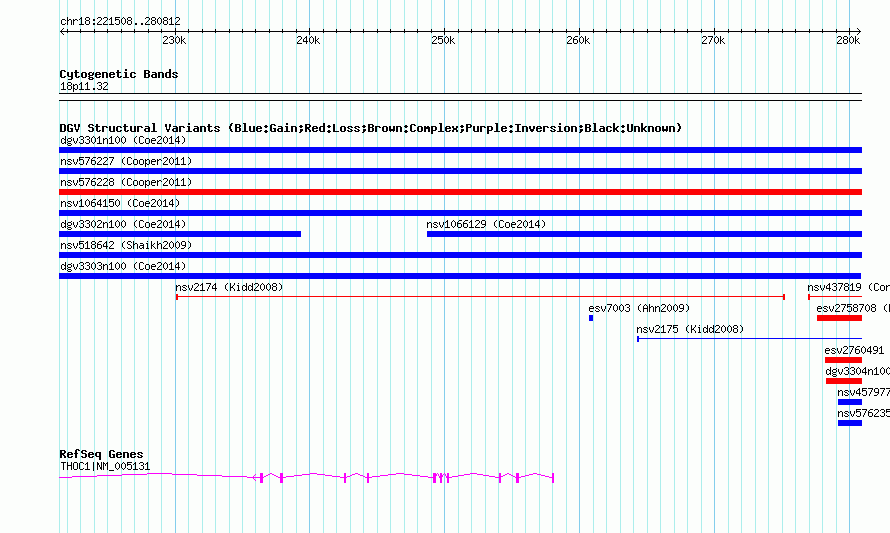This screenshot has width=890, height=533.
Task: Click the 270k ruler tick label
Action: pos(713,40)
